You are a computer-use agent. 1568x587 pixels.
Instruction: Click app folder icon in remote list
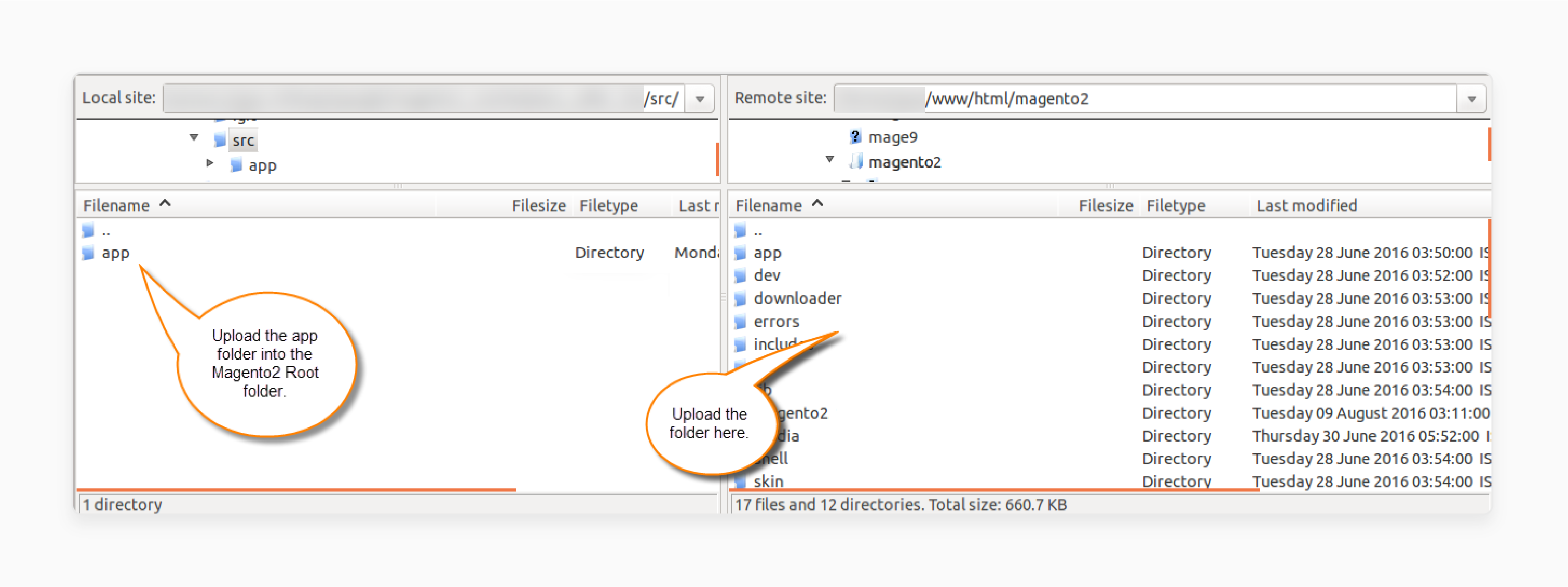(x=741, y=253)
